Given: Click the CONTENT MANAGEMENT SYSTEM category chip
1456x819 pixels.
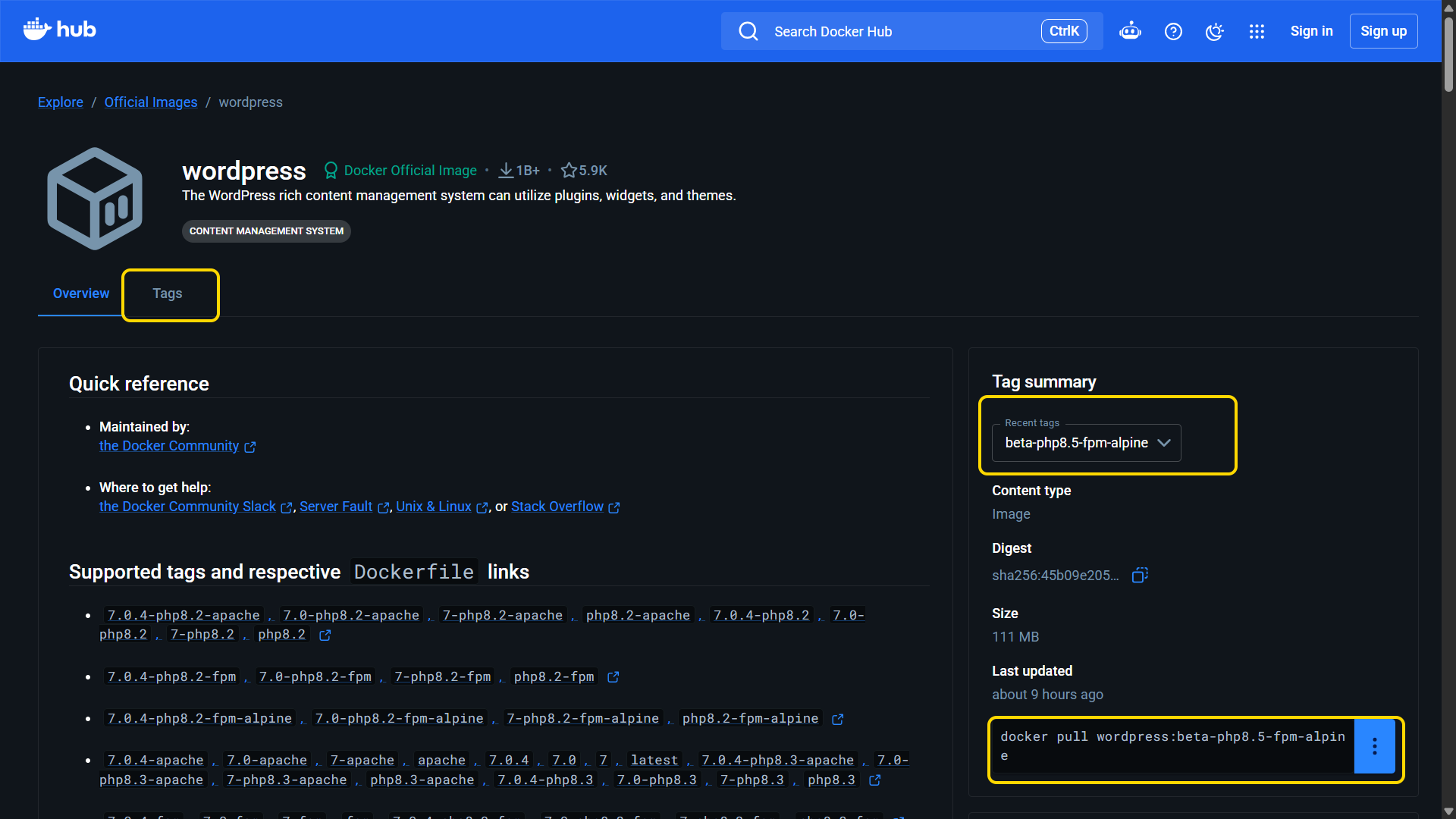Looking at the screenshot, I should pyautogui.click(x=266, y=231).
